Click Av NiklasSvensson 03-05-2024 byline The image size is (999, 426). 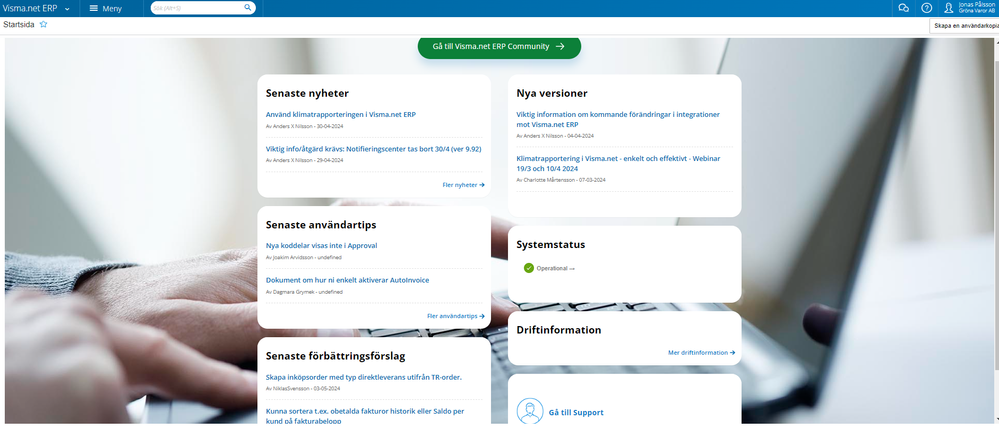(303, 388)
